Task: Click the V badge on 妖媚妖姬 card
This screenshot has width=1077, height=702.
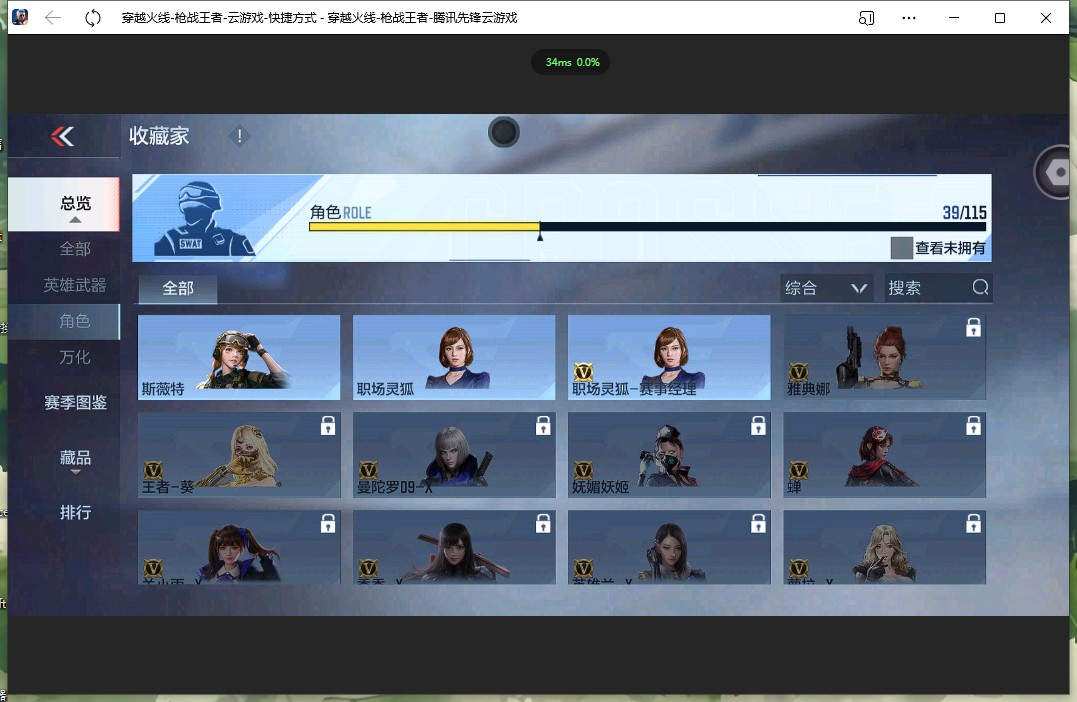Action: (583, 471)
